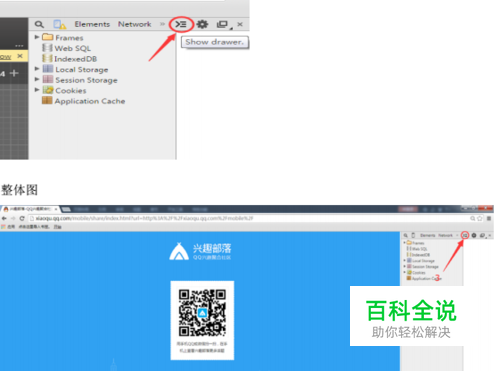This screenshot has width=500, height=371.
Task: Close the highlighted item with its X in the dark panel
Action: point(20,56)
